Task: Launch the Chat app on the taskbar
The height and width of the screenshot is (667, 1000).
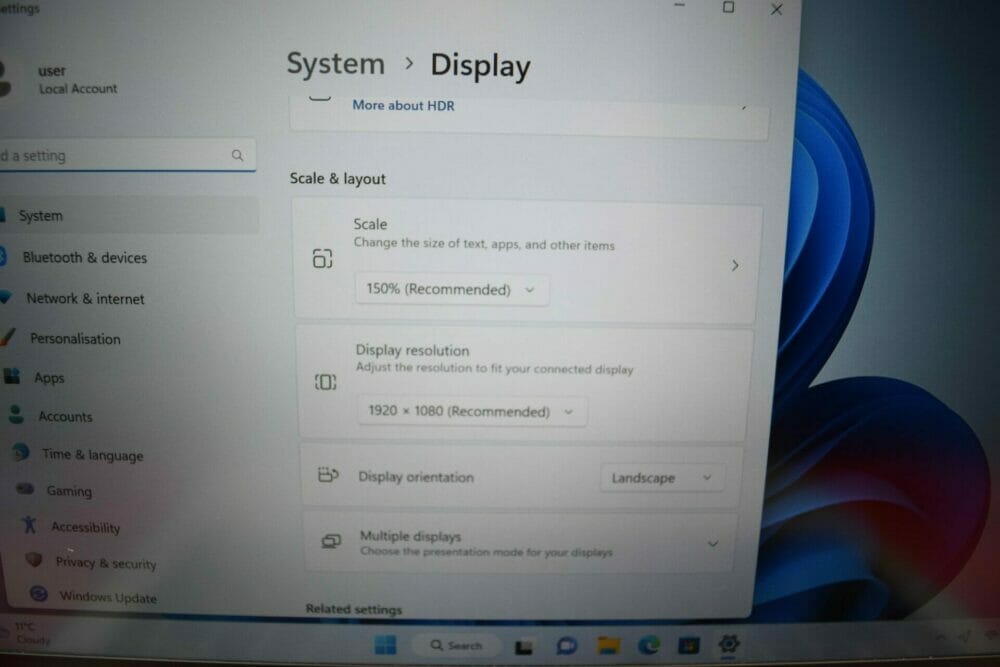Action: click(x=566, y=646)
